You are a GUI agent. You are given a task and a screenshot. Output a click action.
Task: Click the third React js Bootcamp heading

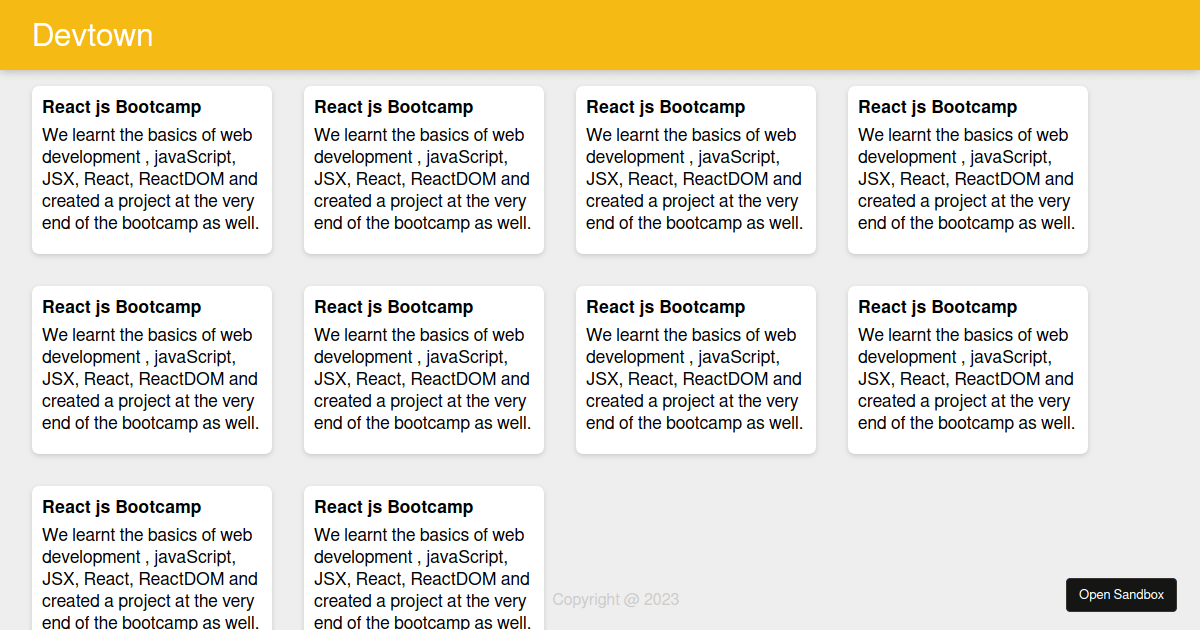pos(665,107)
